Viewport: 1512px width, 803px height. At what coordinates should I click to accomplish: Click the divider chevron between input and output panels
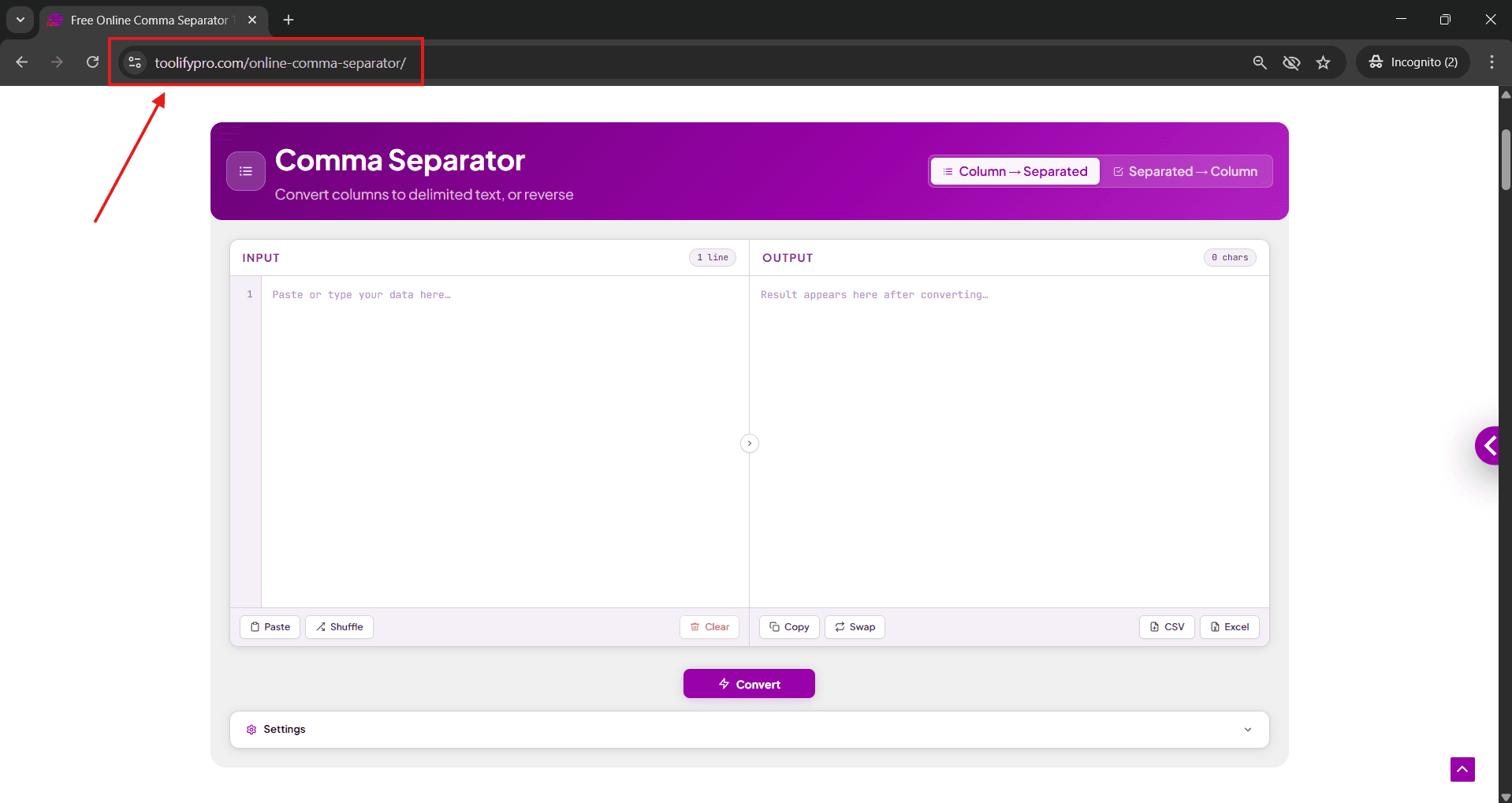coord(749,443)
